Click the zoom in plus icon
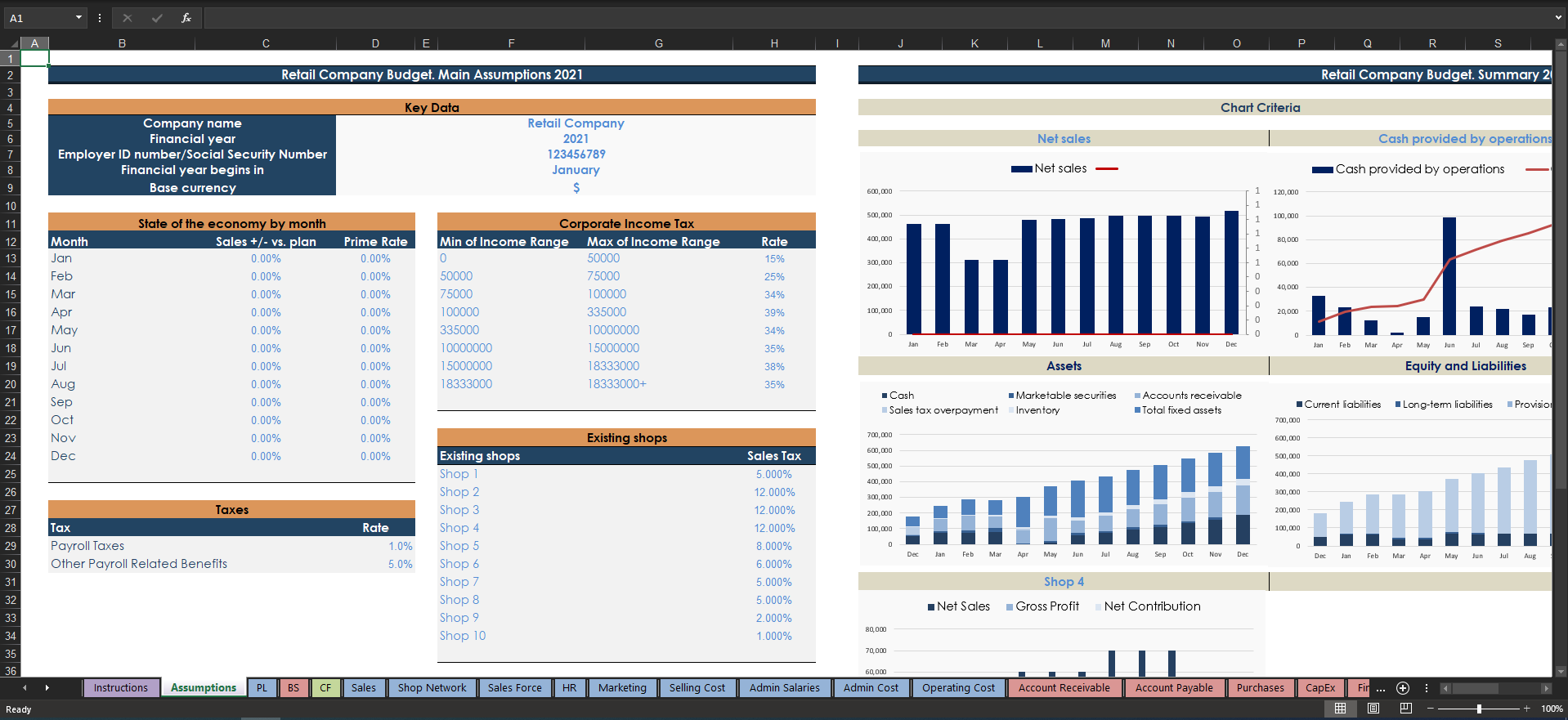This screenshot has height=720, width=1568. click(x=1526, y=709)
